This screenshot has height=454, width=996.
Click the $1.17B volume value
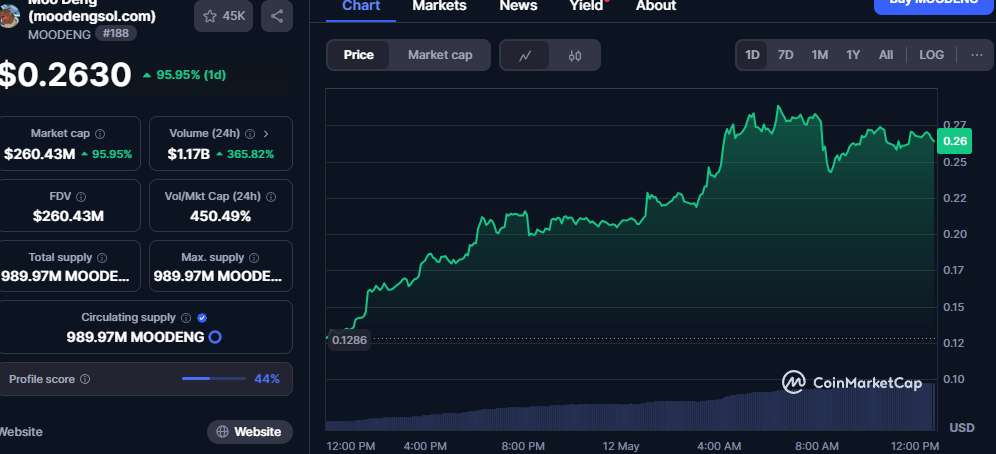point(189,154)
